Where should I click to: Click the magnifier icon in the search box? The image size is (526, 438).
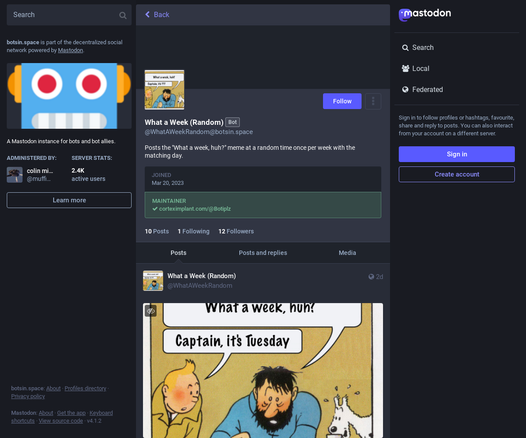123,15
